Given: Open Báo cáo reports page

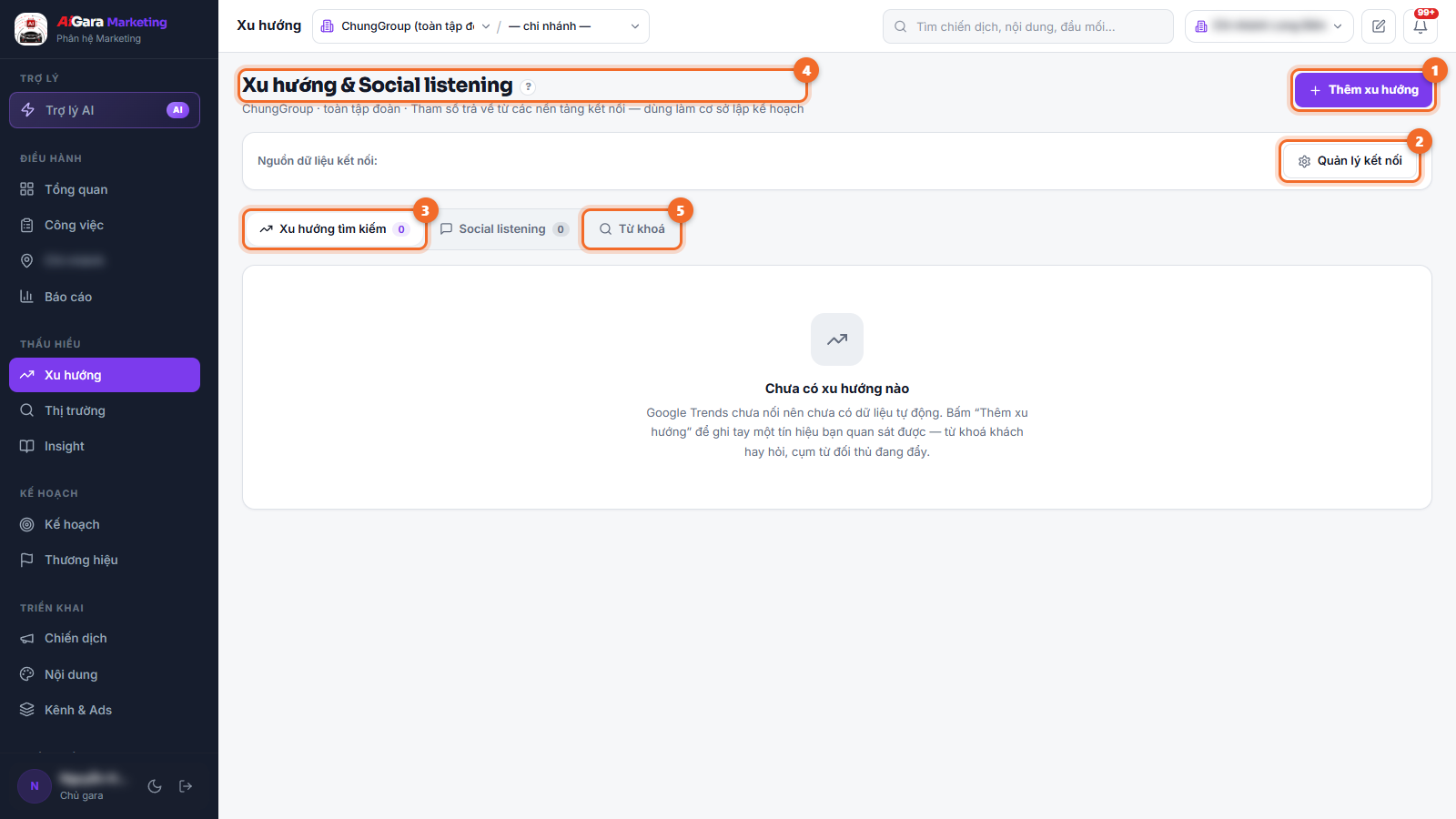Looking at the screenshot, I should pyautogui.click(x=105, y=297).
